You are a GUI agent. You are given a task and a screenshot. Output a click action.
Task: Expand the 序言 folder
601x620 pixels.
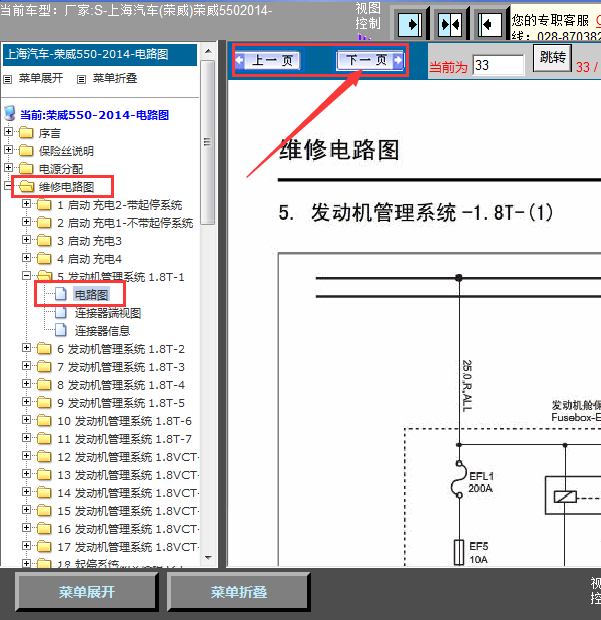point(8,132)
